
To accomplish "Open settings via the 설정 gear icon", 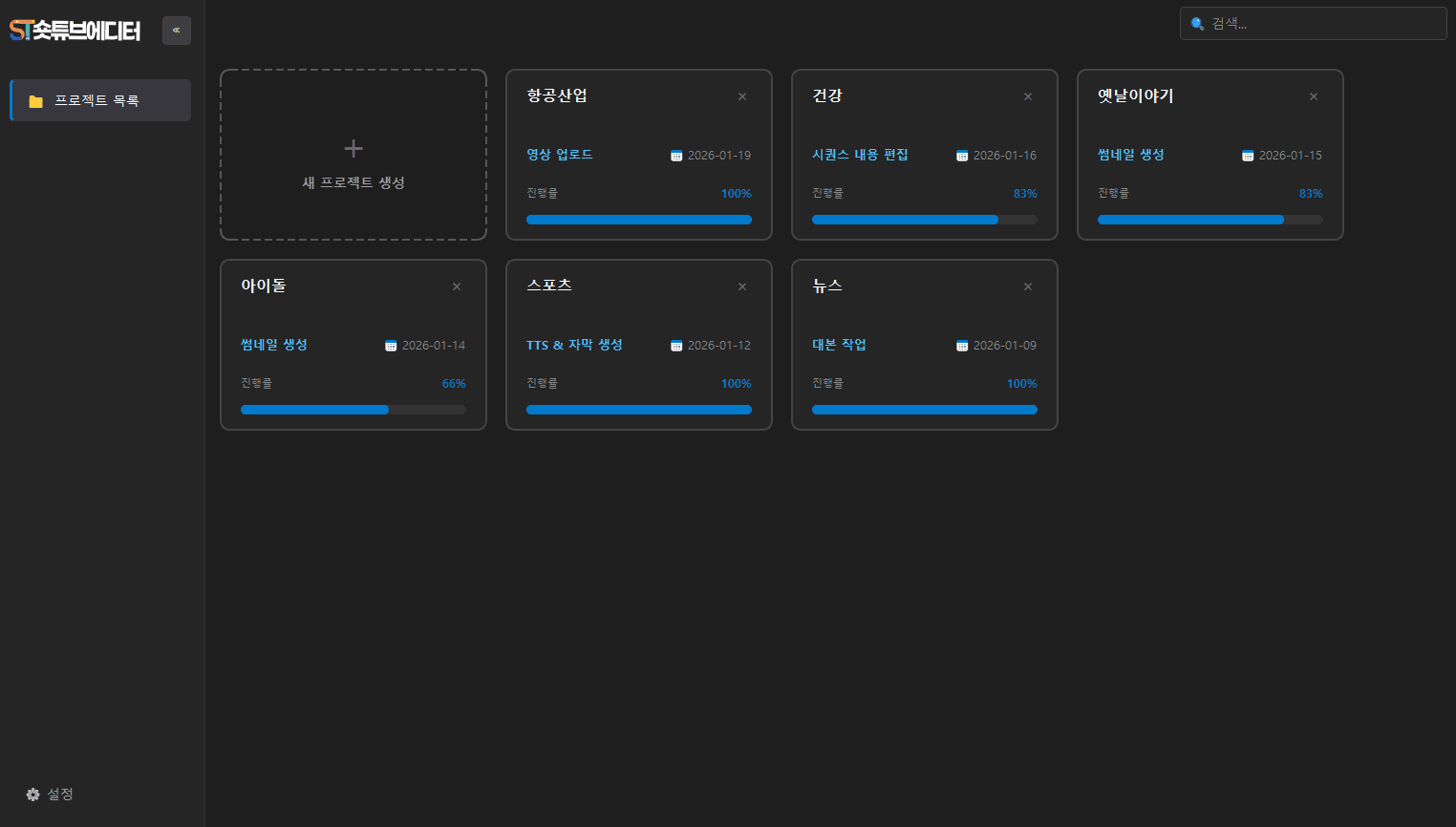I will click(32, 794).
